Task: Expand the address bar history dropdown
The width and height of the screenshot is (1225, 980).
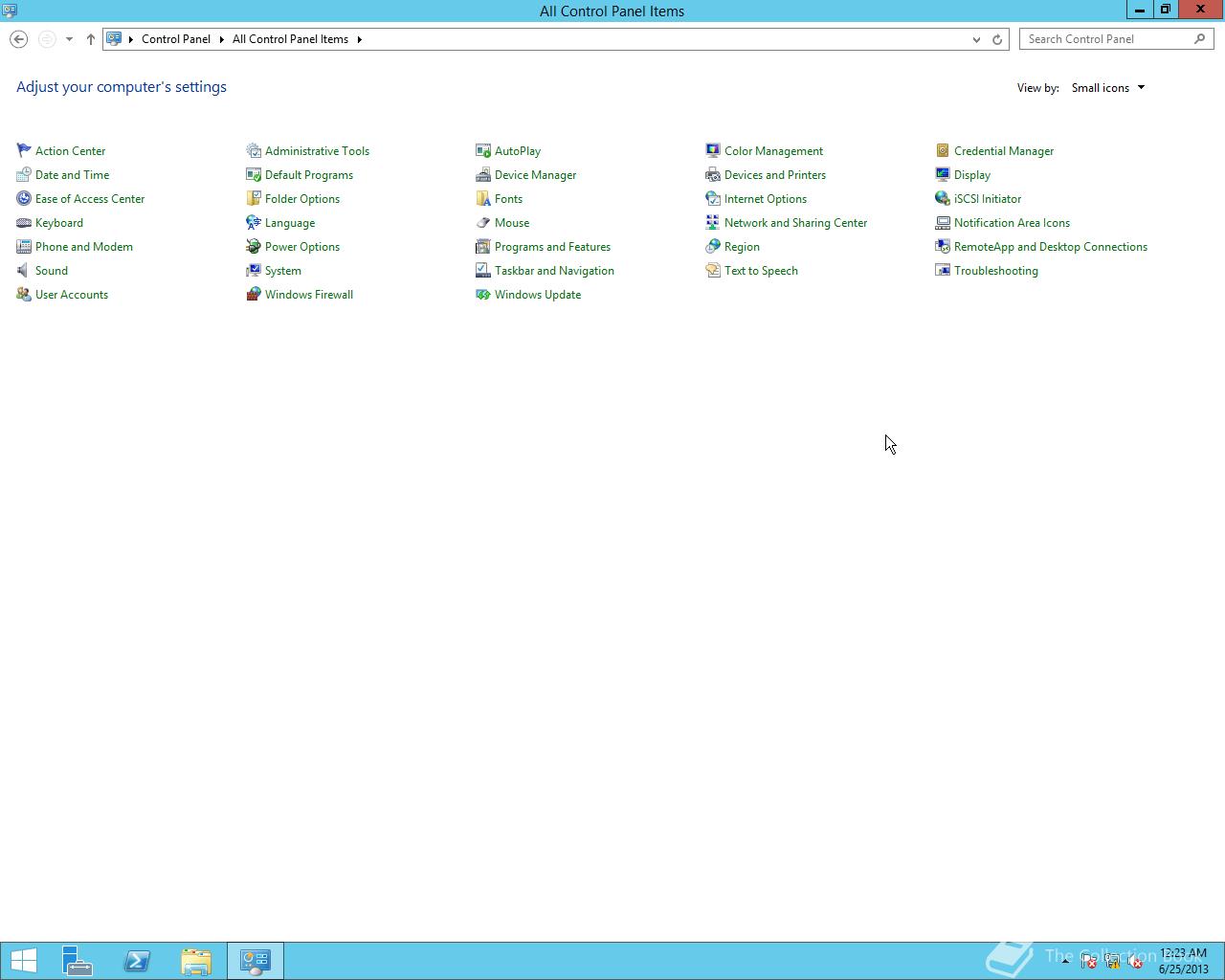Action: pyautogui.click(x=976, y=39)
